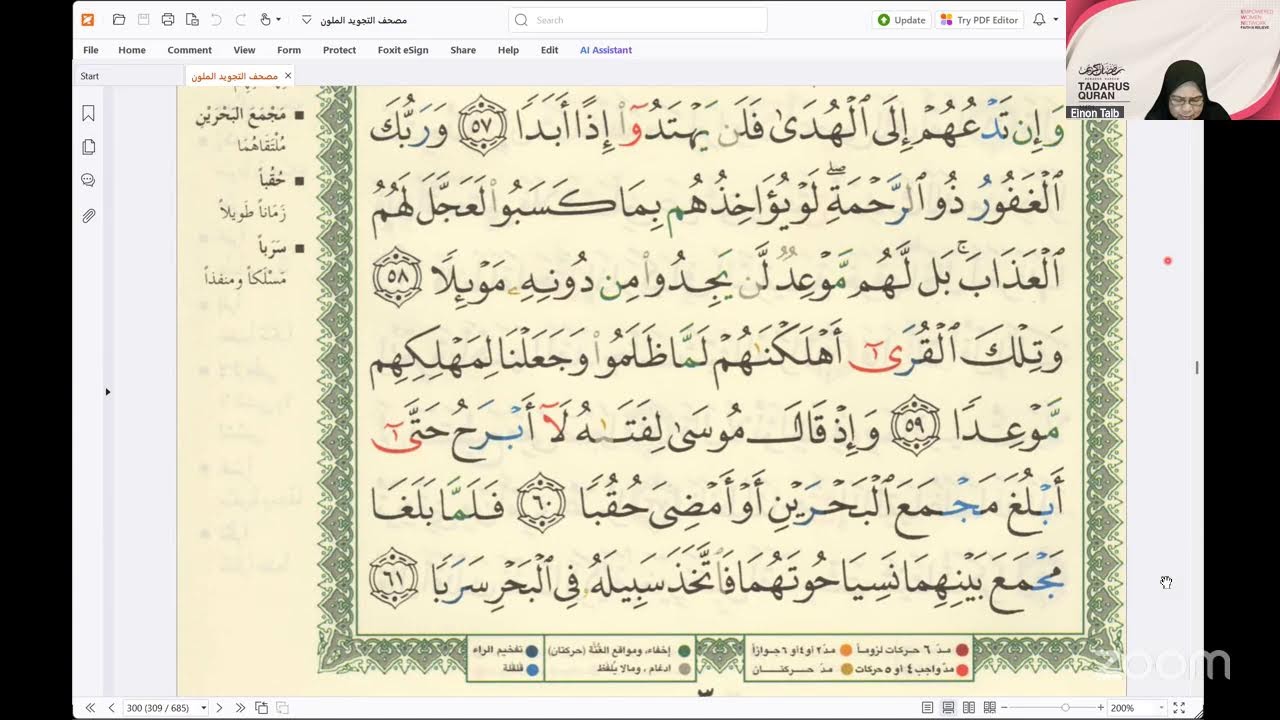Click into the Search field
The height and width of the screenshot is (720, 1280).
[638, 20]
